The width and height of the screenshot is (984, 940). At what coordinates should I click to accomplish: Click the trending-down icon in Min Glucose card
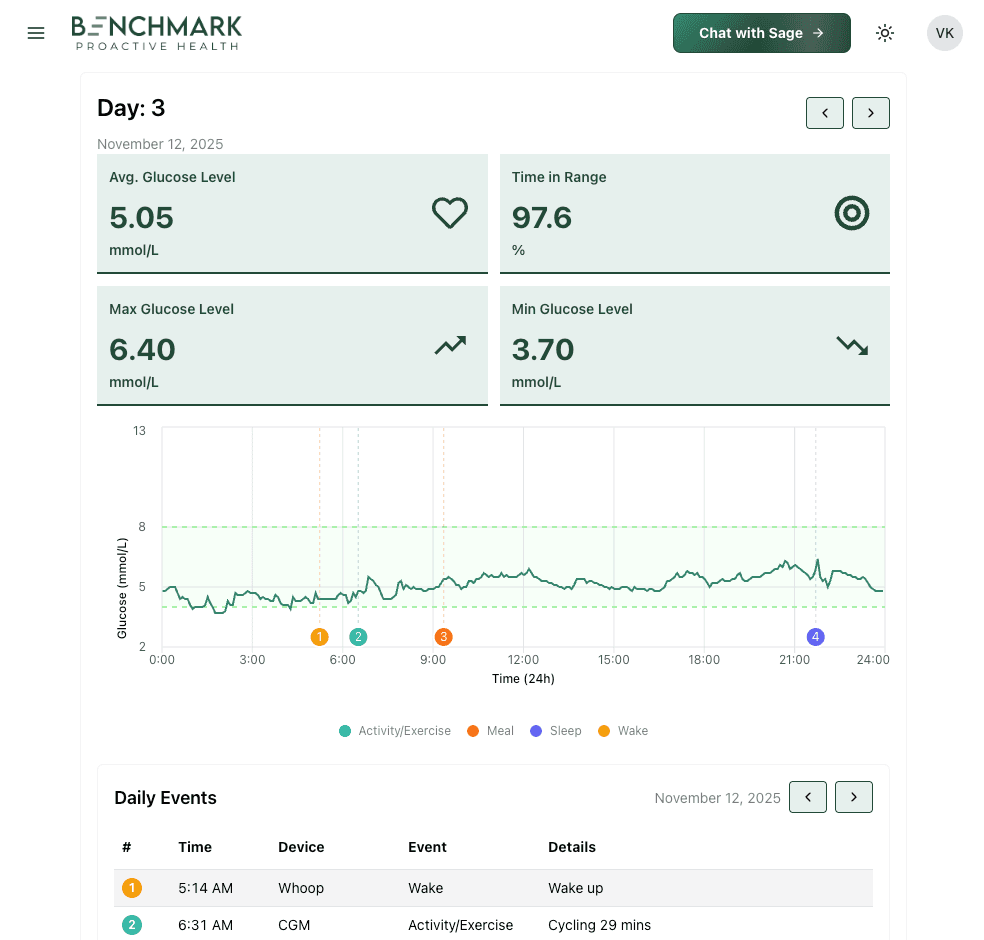[x=852, y=346]
